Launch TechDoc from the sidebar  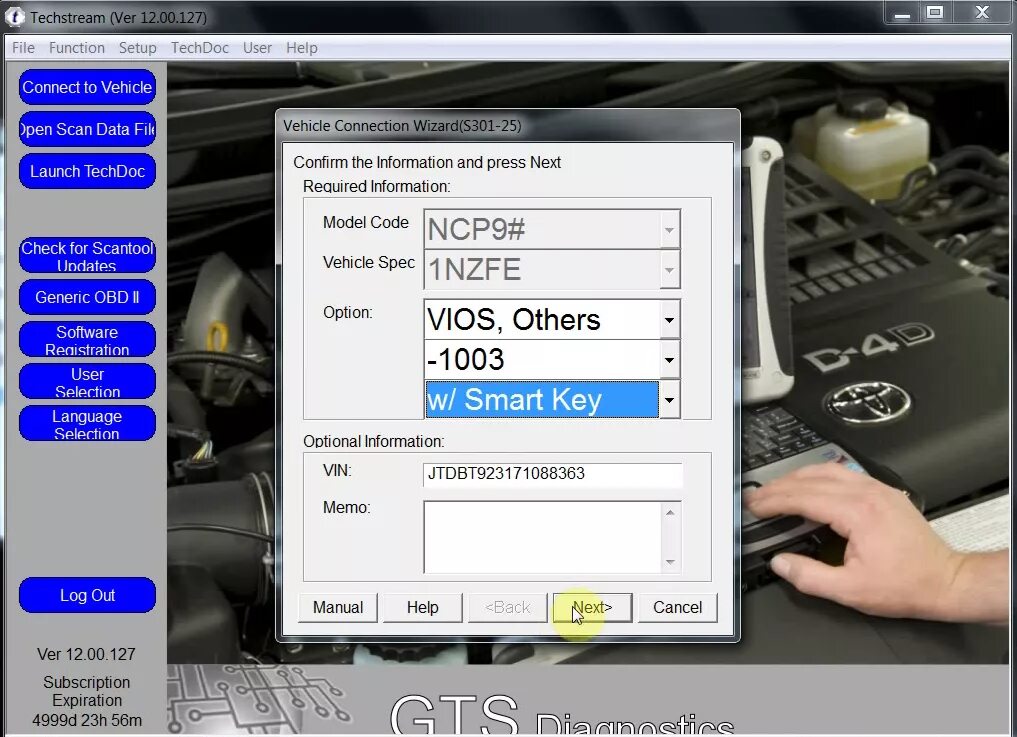[87, 171]
